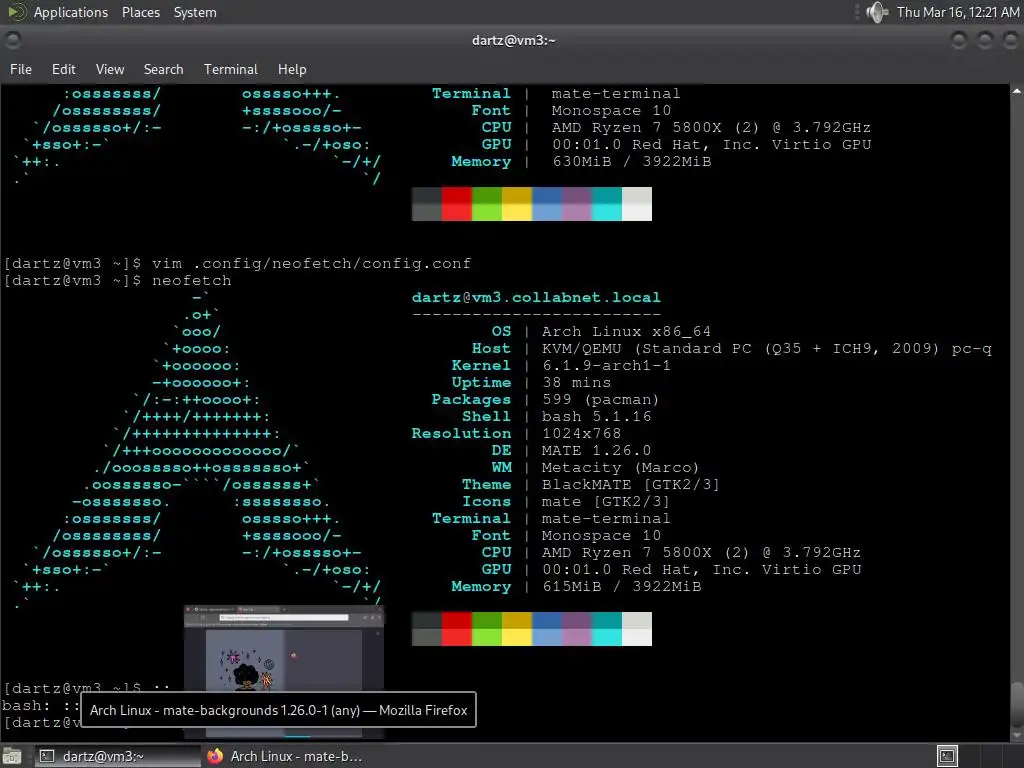
Task: Click theme value 'BlackMATE [GTK2/3]'
Action: click(x=630, y=484)
